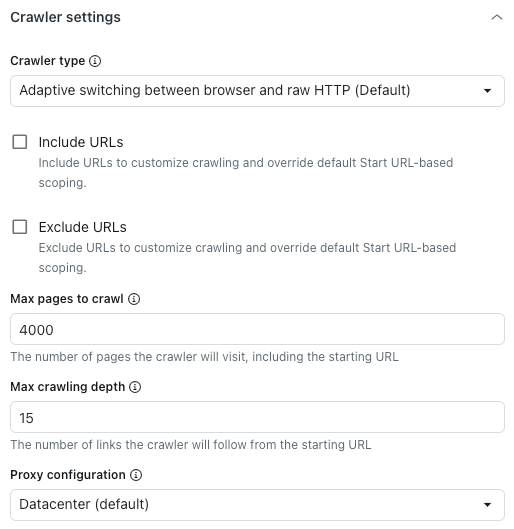Open the Crawler type dropdown

[x=257, y=91]
